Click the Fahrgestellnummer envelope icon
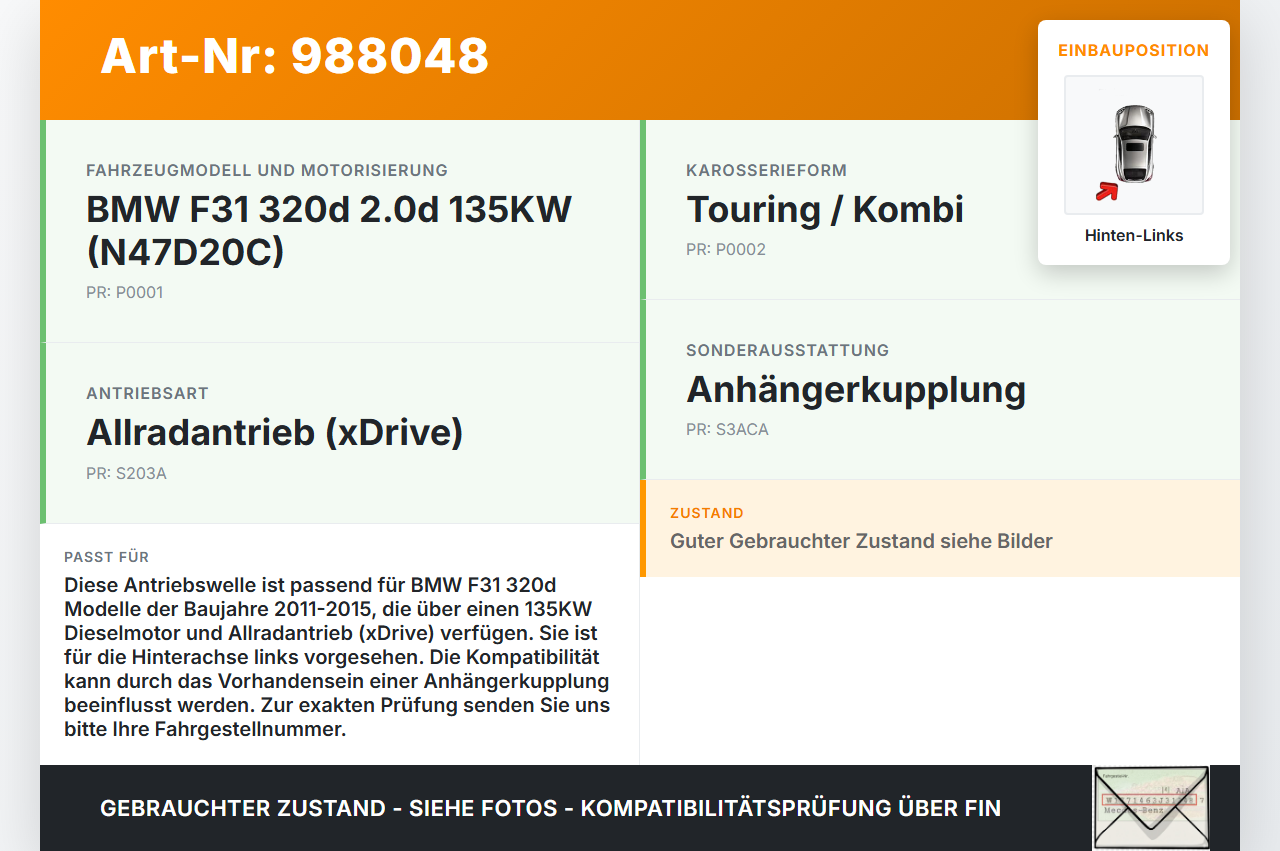Image resolution: width=1280 pixels, height=851 pixels. 1150,808
